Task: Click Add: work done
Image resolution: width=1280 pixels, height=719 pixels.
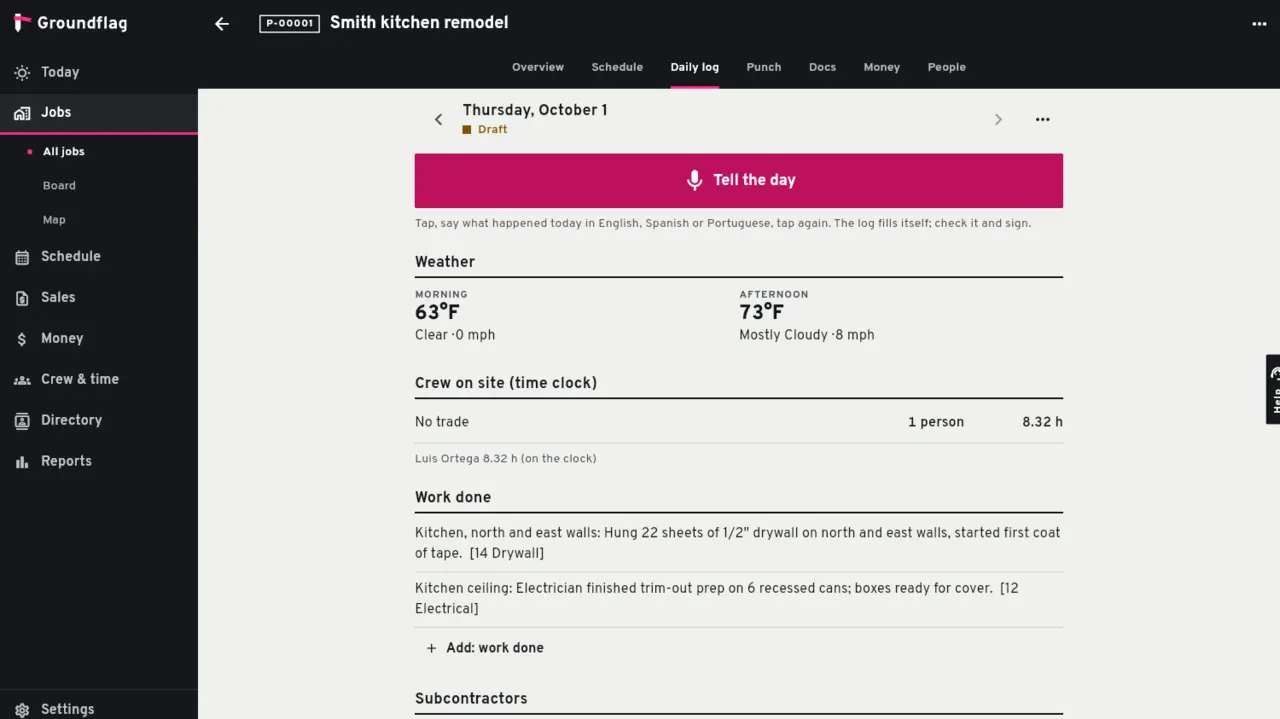Action: pos(485,648)
